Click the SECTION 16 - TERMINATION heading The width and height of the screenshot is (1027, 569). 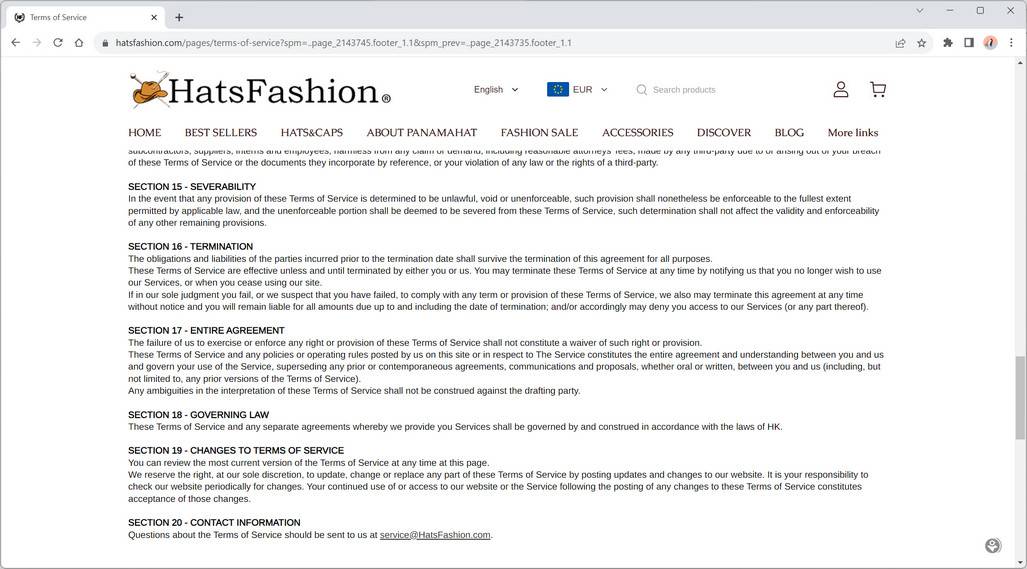click(191, 247)
